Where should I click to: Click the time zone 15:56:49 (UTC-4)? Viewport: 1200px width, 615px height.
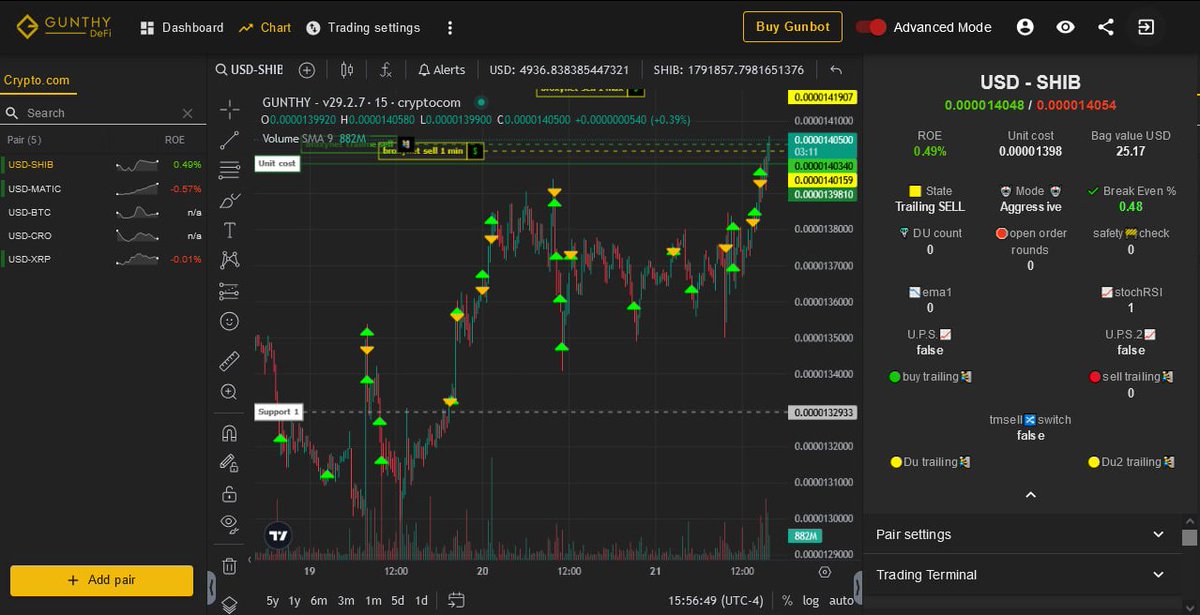click(x=716, y=601)
